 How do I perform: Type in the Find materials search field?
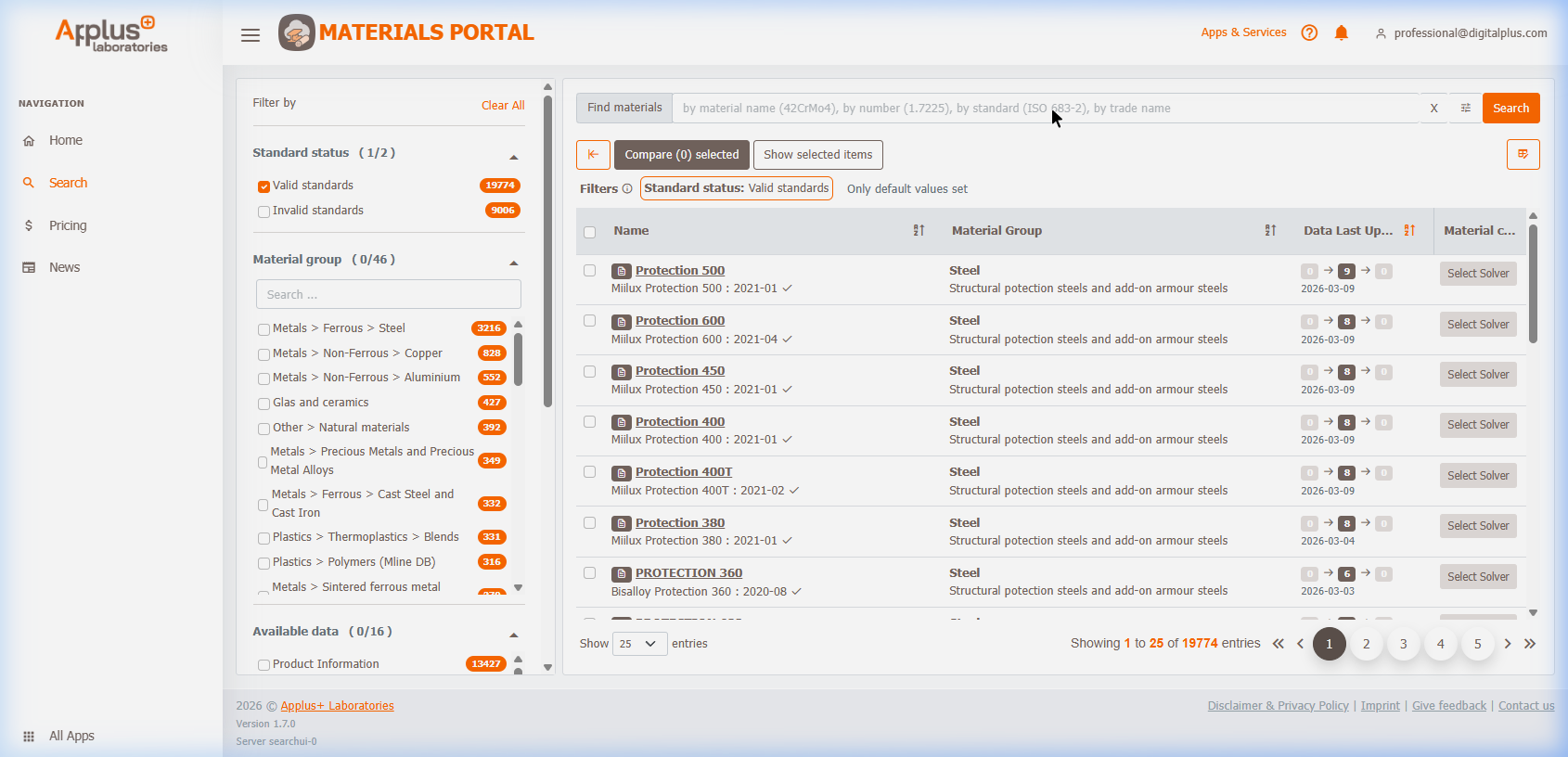tap(1044, 109)
